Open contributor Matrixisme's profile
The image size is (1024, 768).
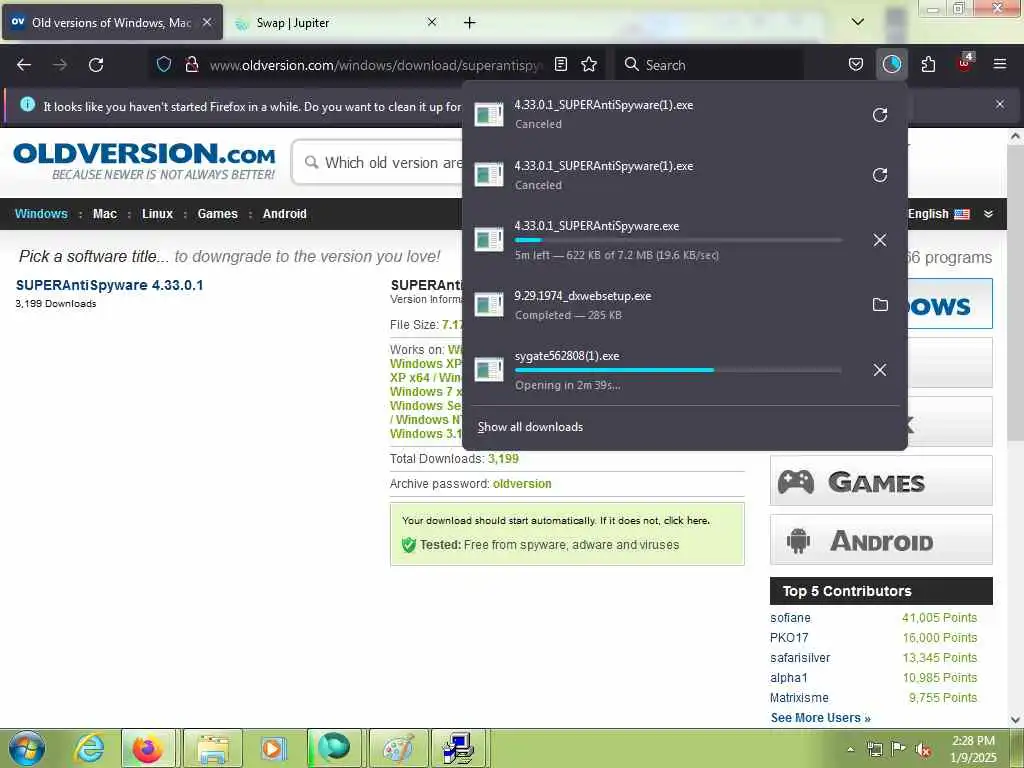coord(799,697)
